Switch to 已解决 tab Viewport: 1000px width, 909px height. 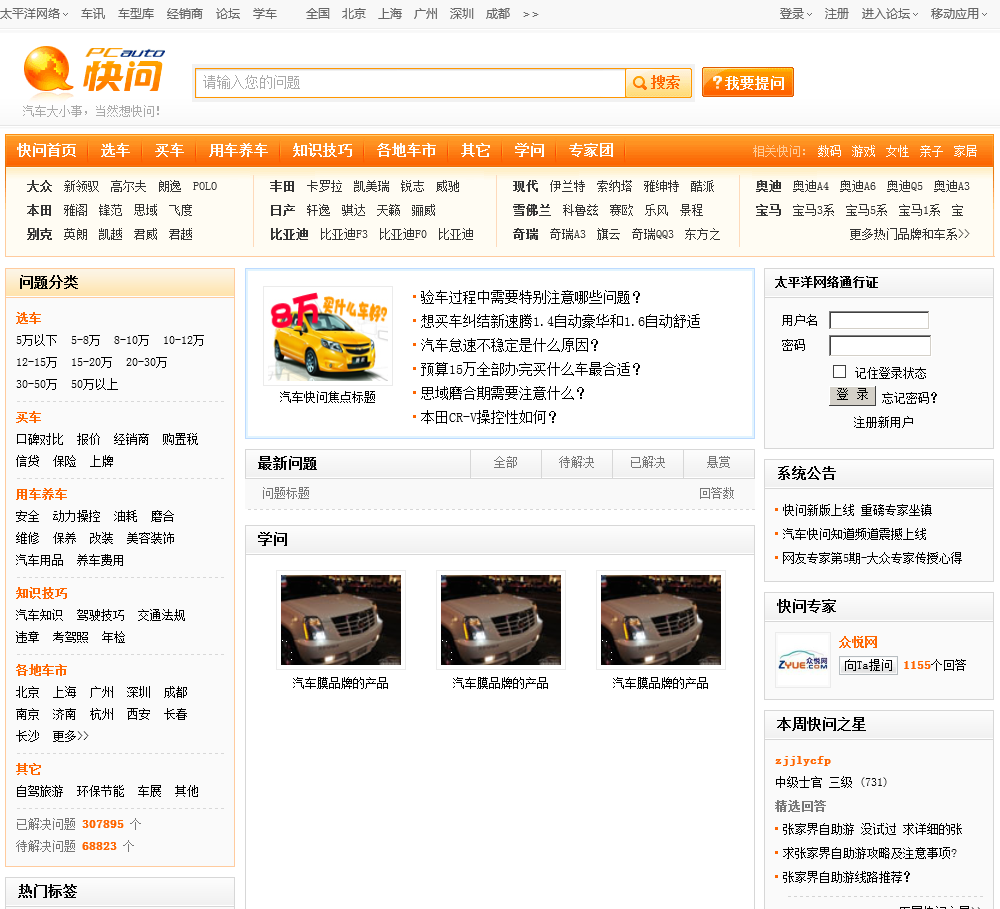[647, 462]
